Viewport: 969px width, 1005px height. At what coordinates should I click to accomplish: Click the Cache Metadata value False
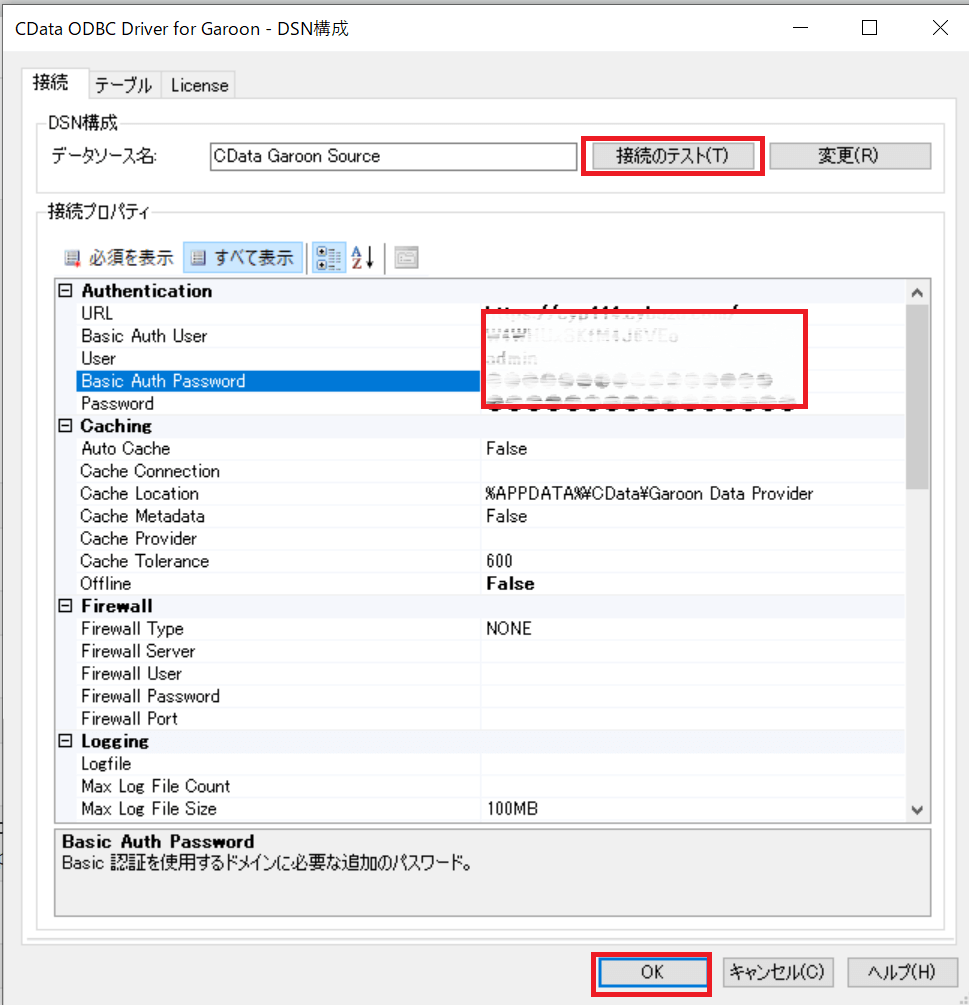[x=506, y=516]
